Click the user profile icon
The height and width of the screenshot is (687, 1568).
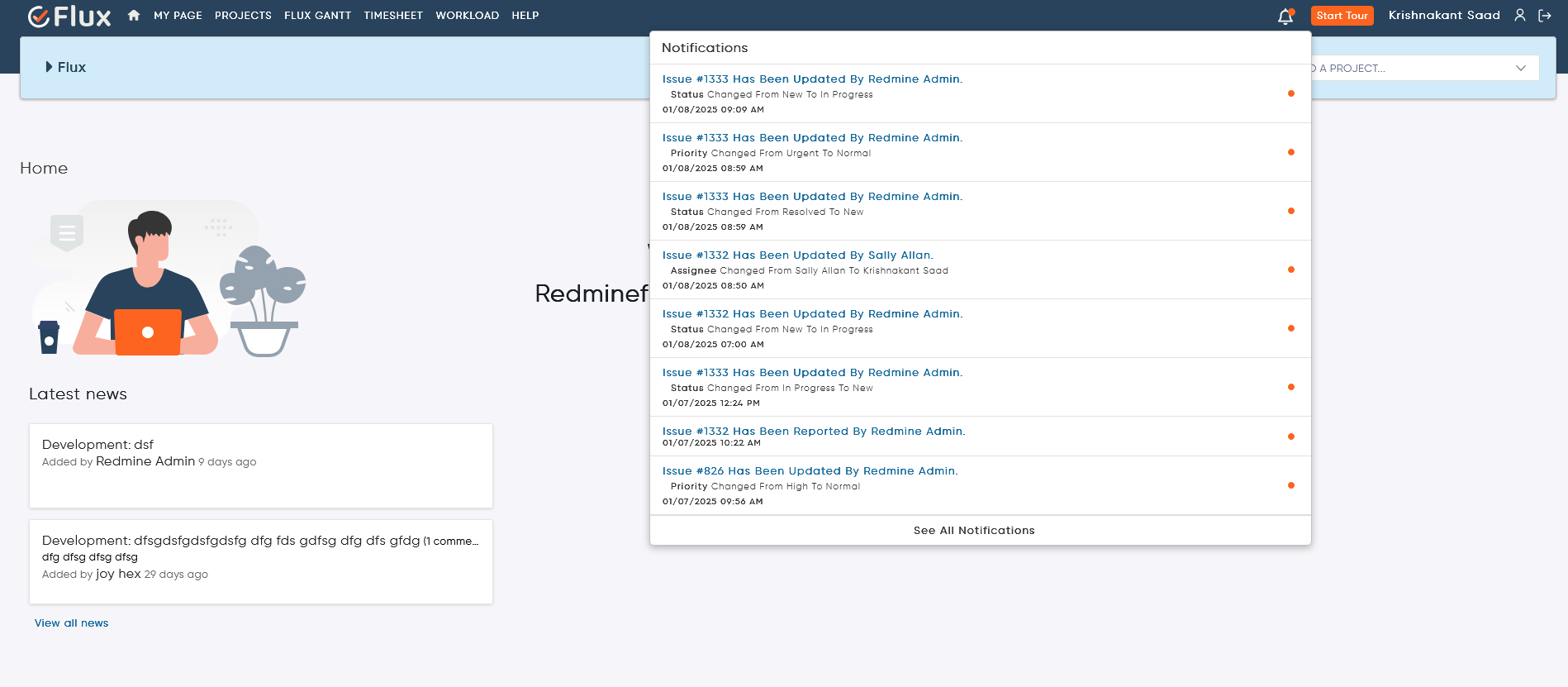1519,16
